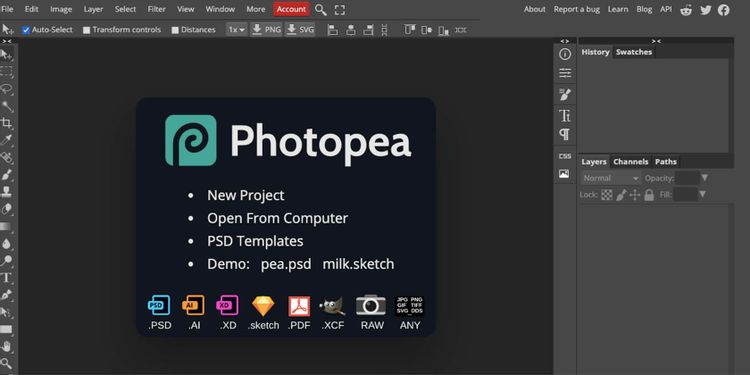Toggle fullscreen mode icon
Screen dimensions: 750x375
[340, 10]
